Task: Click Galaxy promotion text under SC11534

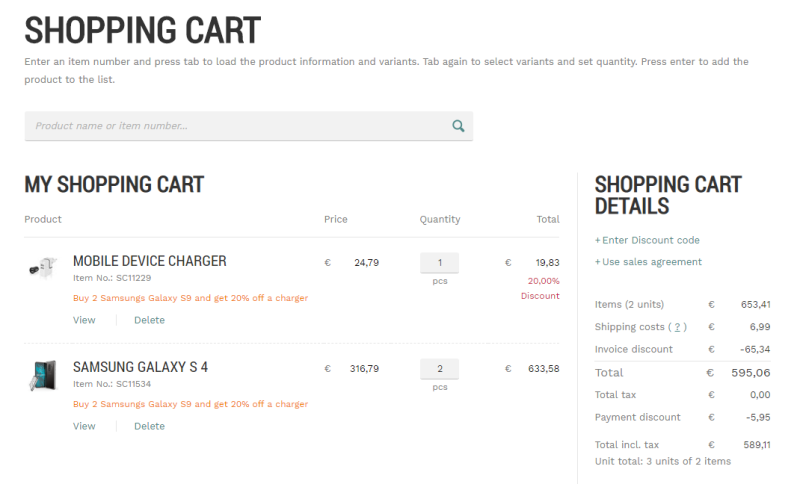Action: pyautogui.click(x=190, y=404)
